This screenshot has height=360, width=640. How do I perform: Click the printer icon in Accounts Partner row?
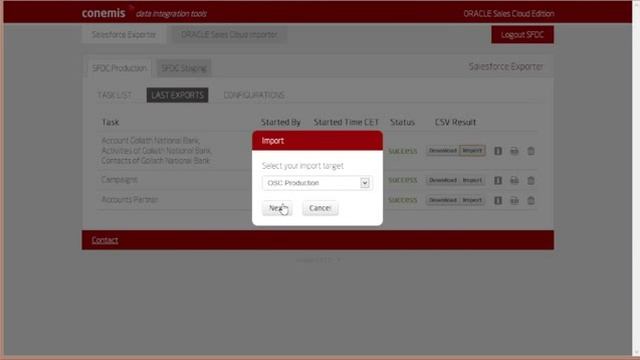coord(514,200)
